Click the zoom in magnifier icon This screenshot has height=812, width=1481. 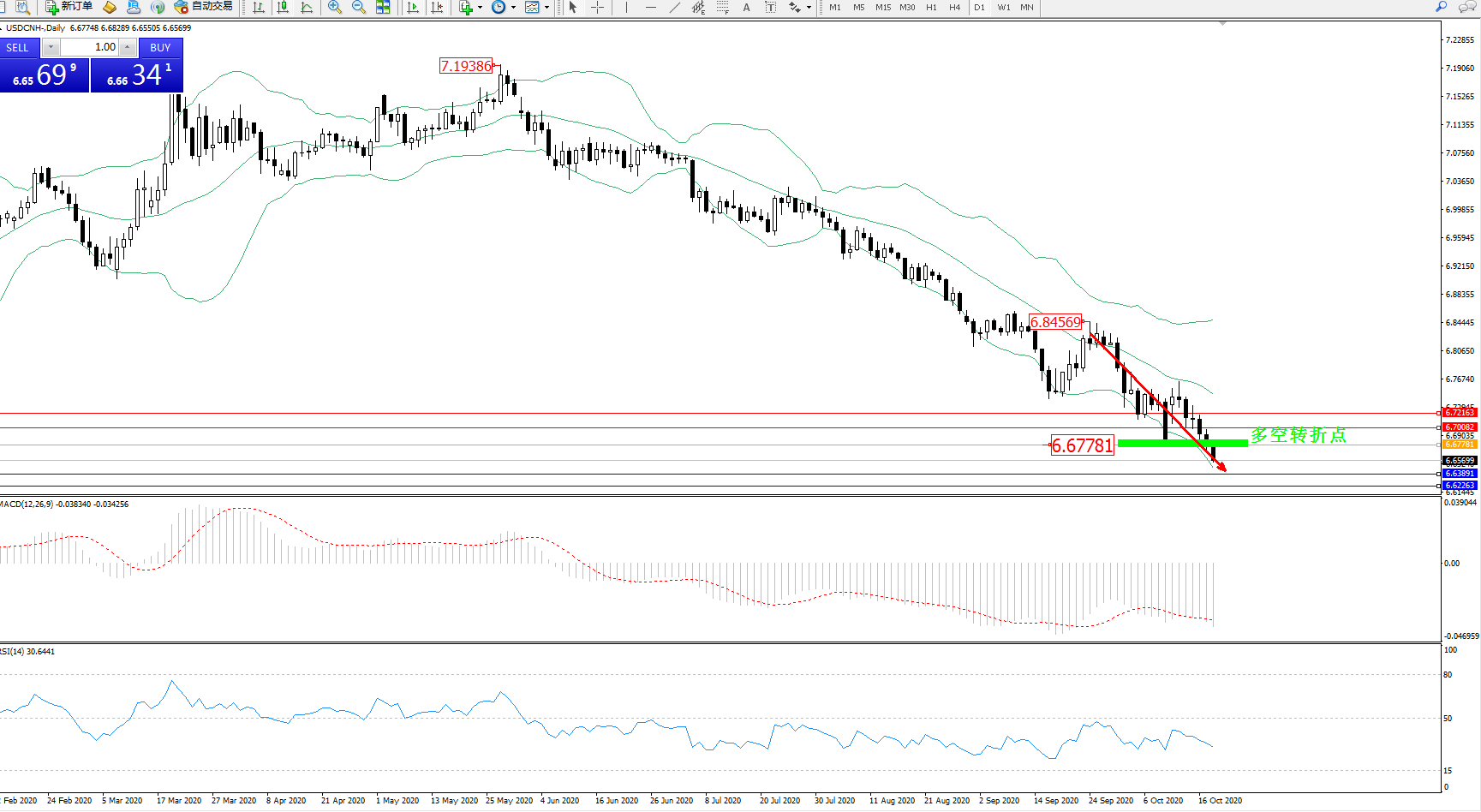pyautogui.click(x=335, y=8)
